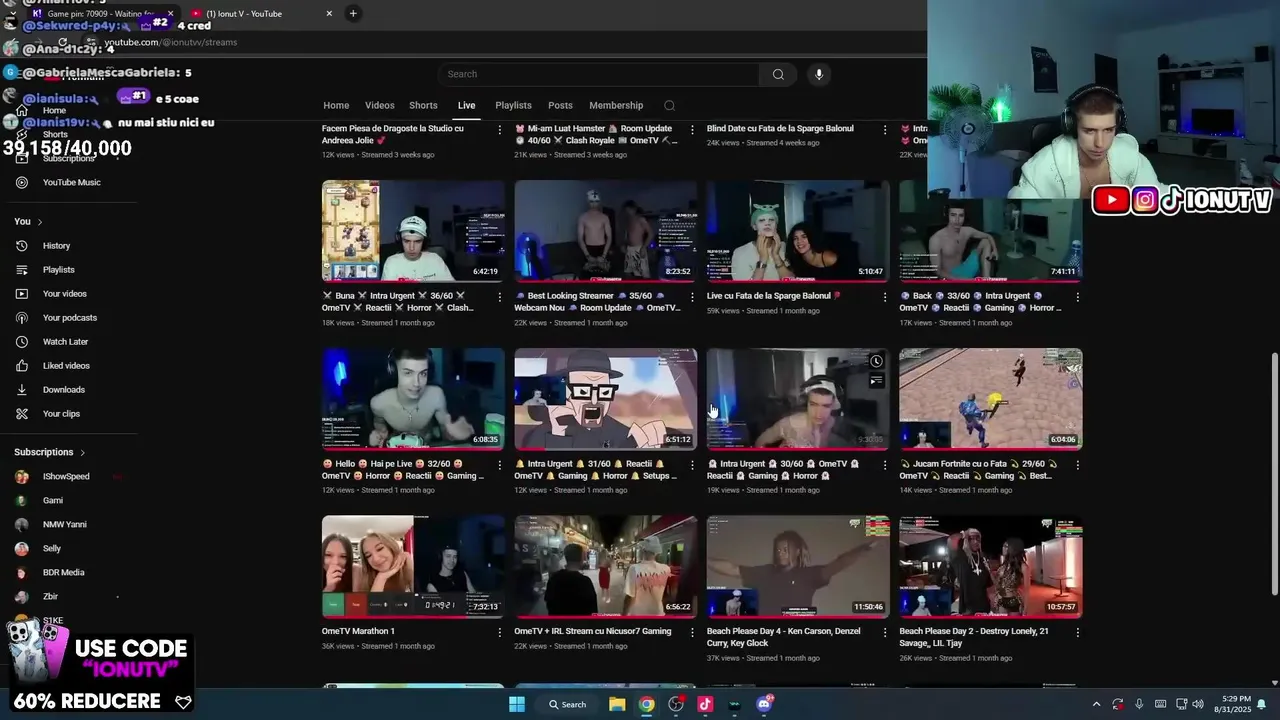Open Blind Date cu Fata title link
This screenshot has width=1280, height=720.
(780, 129)
